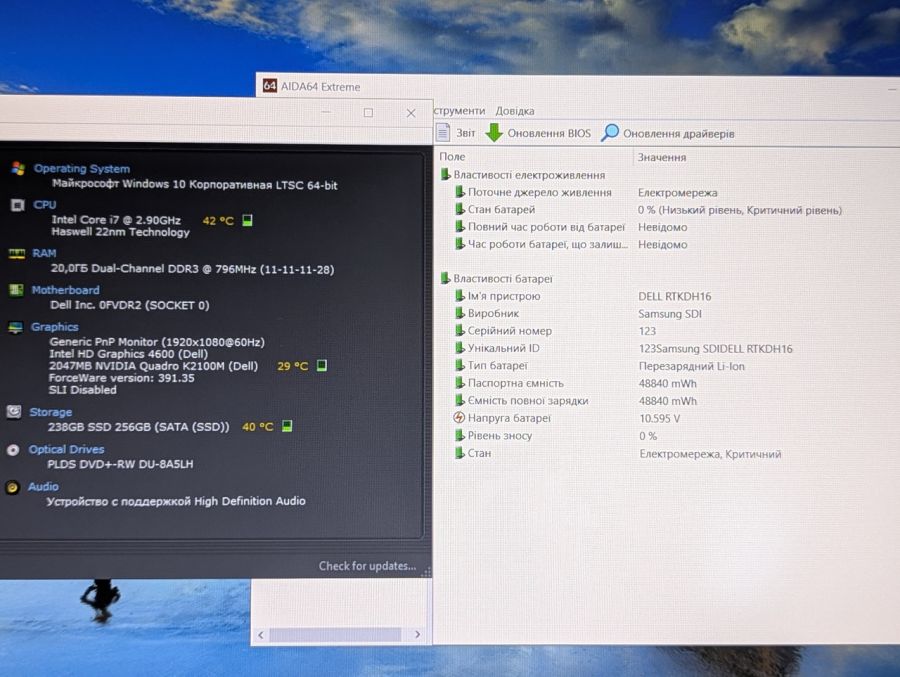The width and height of the screenshot is (900, 677).
Task: Select the Ємність повної зарядки row
Action: [576, 400]
